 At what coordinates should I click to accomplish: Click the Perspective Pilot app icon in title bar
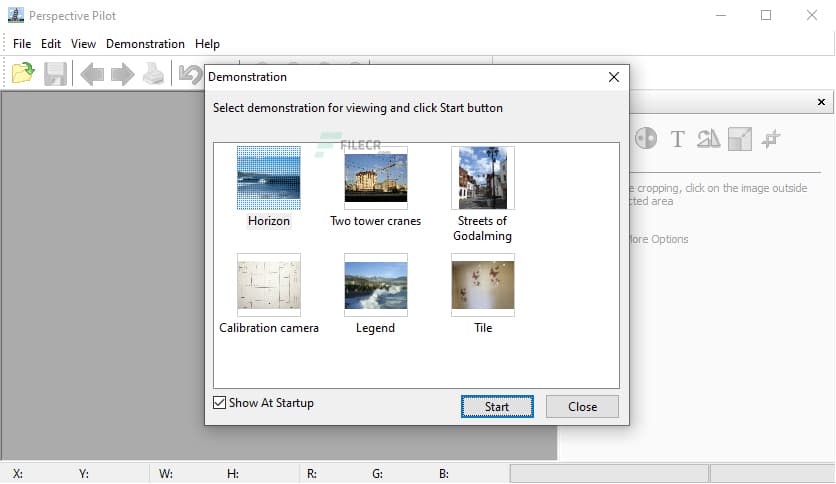pyautogui.click(x=15, y=15)
